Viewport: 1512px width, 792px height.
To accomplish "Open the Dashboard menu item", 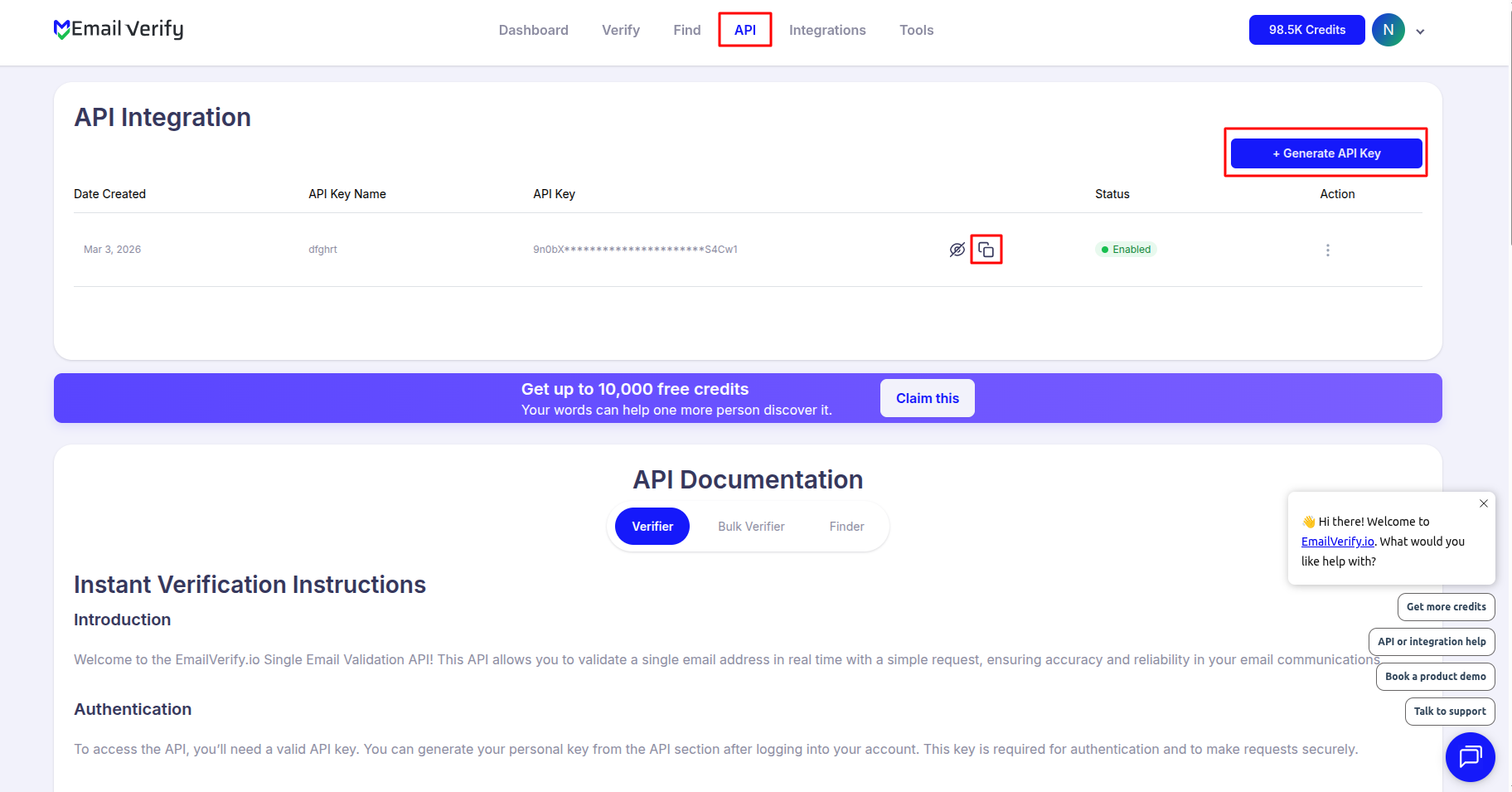I will click(x=533, y=30).
